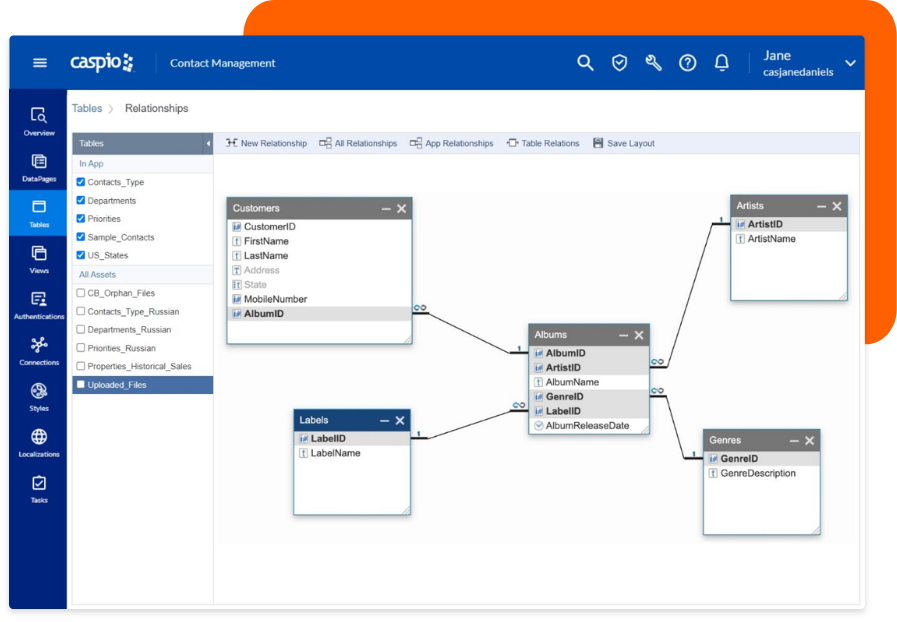Select LastName field in Customers
Image resolution: width=897 pixels, height=622 pixels.
click(319, 256)
